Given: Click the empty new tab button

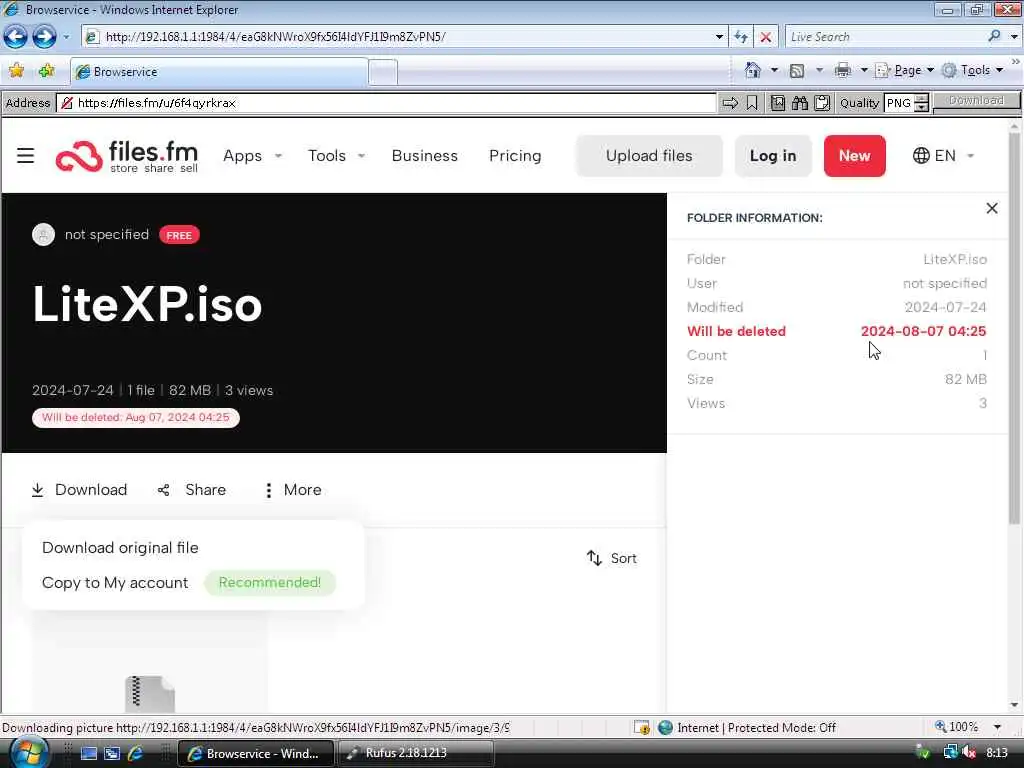Looking at the screenshot, I should (383, 72).
